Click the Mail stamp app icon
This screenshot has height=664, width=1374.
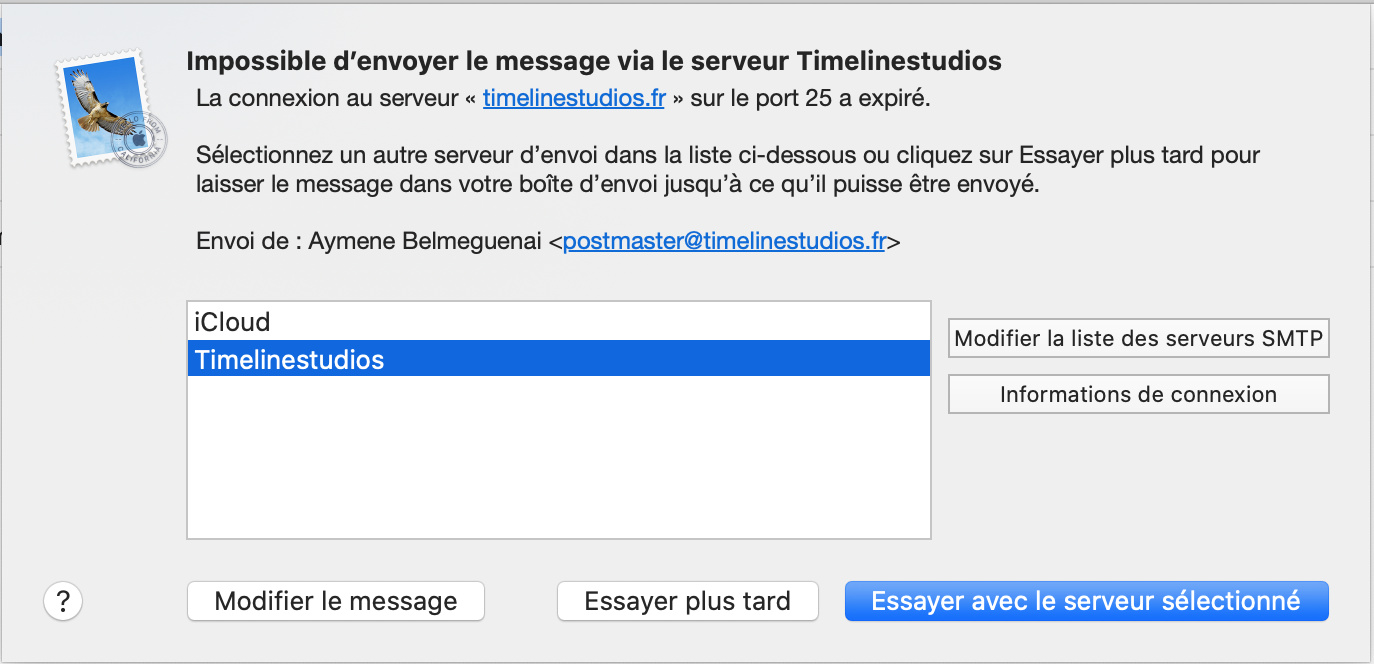112,109
